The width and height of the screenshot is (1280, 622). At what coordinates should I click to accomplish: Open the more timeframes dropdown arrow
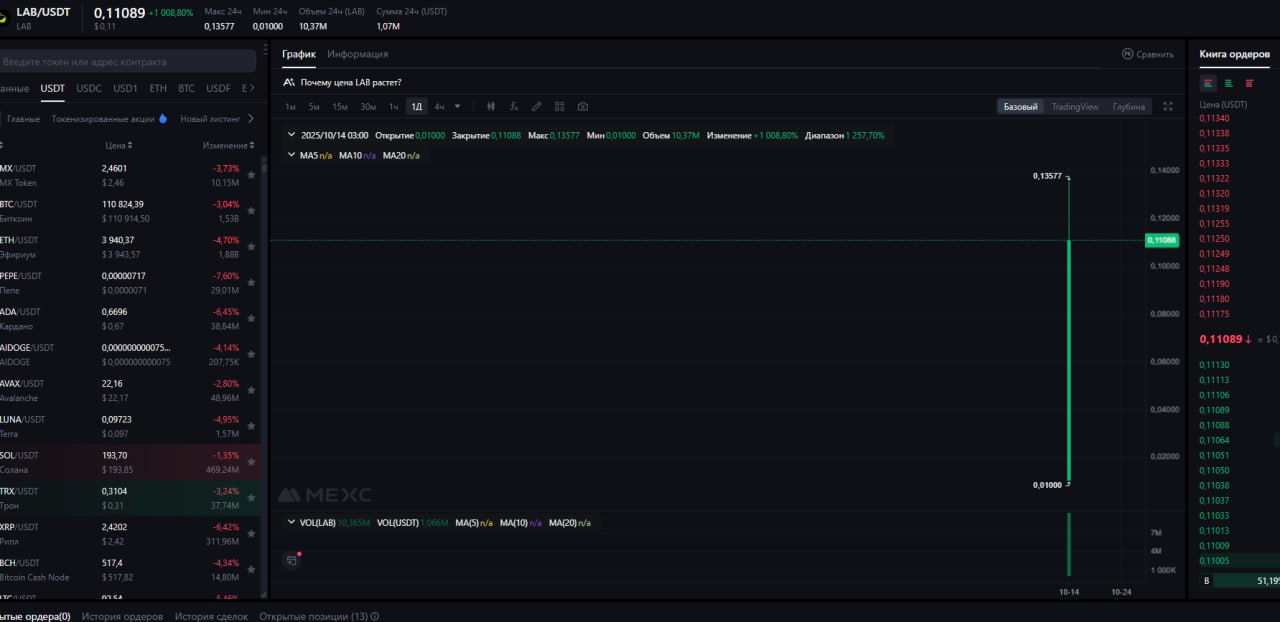pos(458,106)
